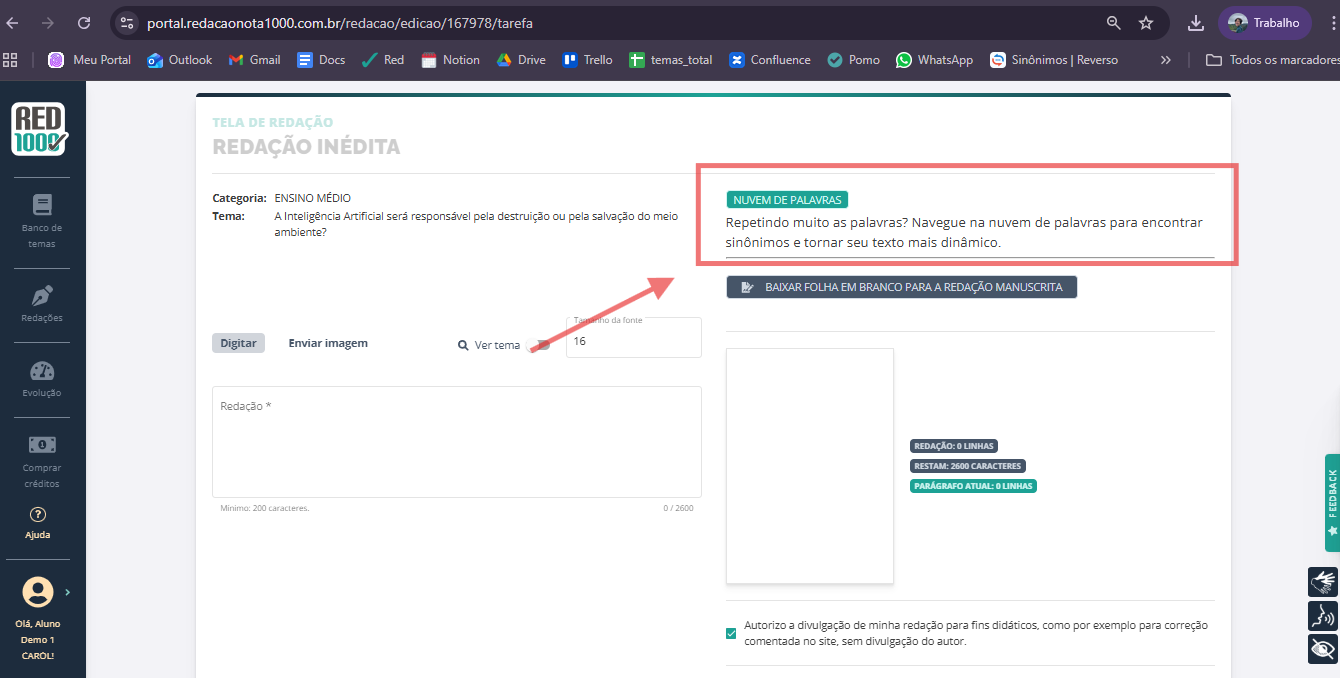Open WhatsApp bookmark
The height and width of the screenshot is (678, 1340).
click(x=935, y=60)
